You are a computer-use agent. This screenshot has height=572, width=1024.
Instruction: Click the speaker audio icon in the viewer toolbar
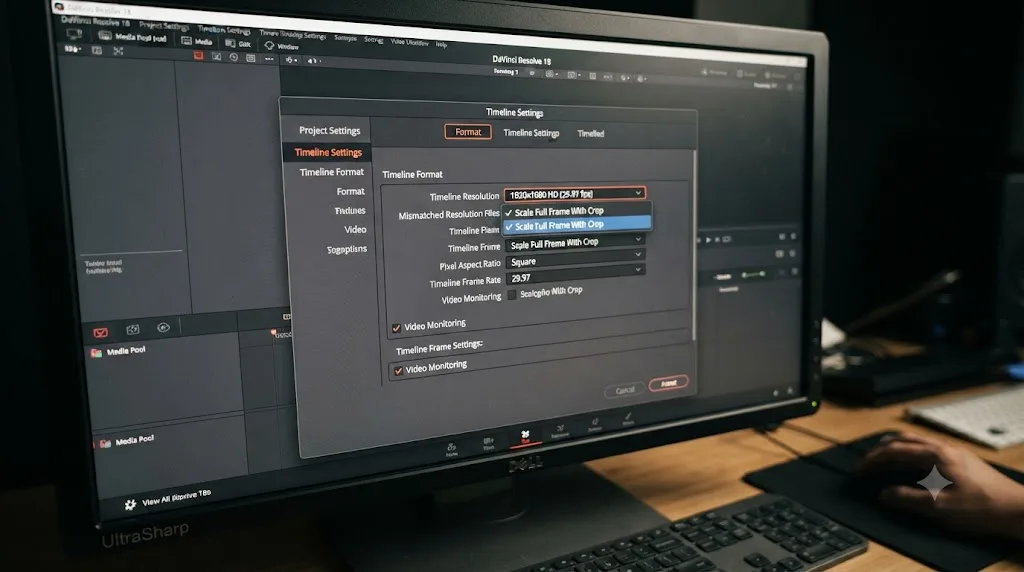[313, 61]
